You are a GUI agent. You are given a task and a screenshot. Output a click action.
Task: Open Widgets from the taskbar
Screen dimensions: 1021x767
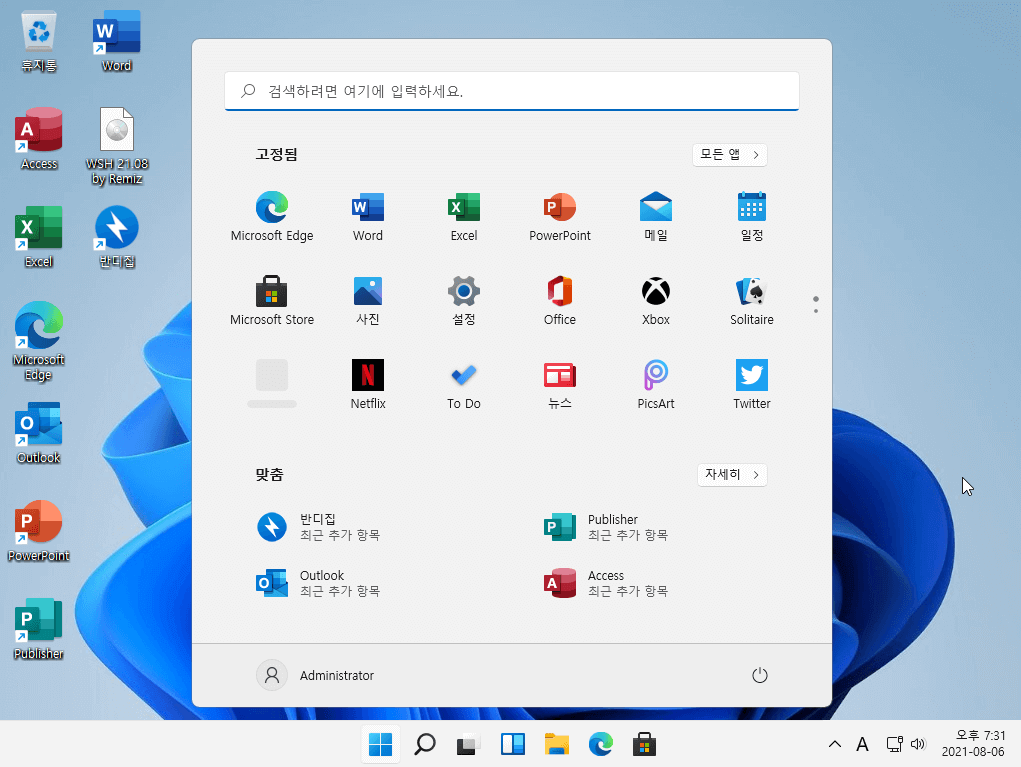tap(512, 744)
